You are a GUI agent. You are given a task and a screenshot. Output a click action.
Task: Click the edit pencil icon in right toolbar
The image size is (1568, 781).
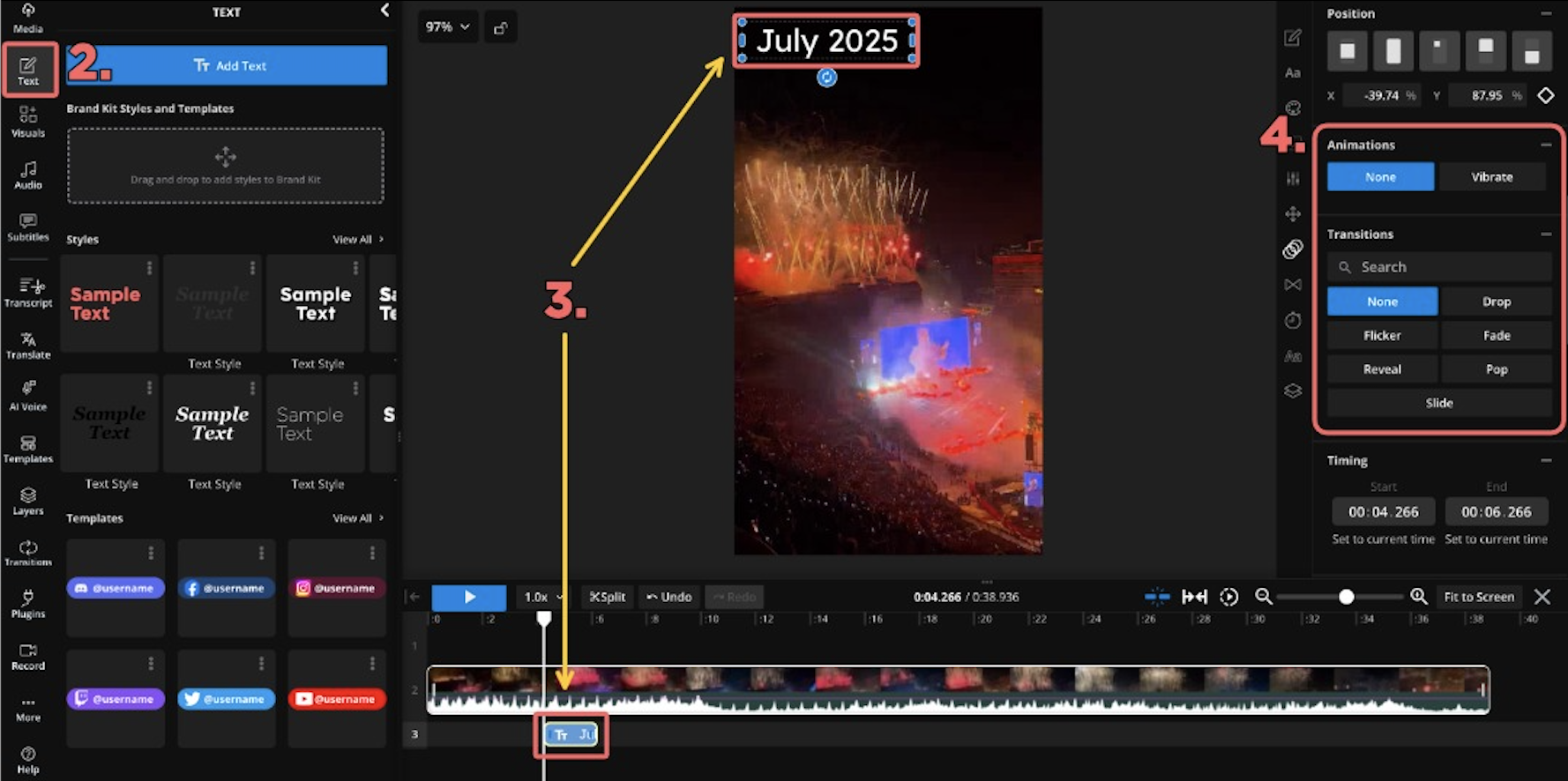[x=1292, y=37]
